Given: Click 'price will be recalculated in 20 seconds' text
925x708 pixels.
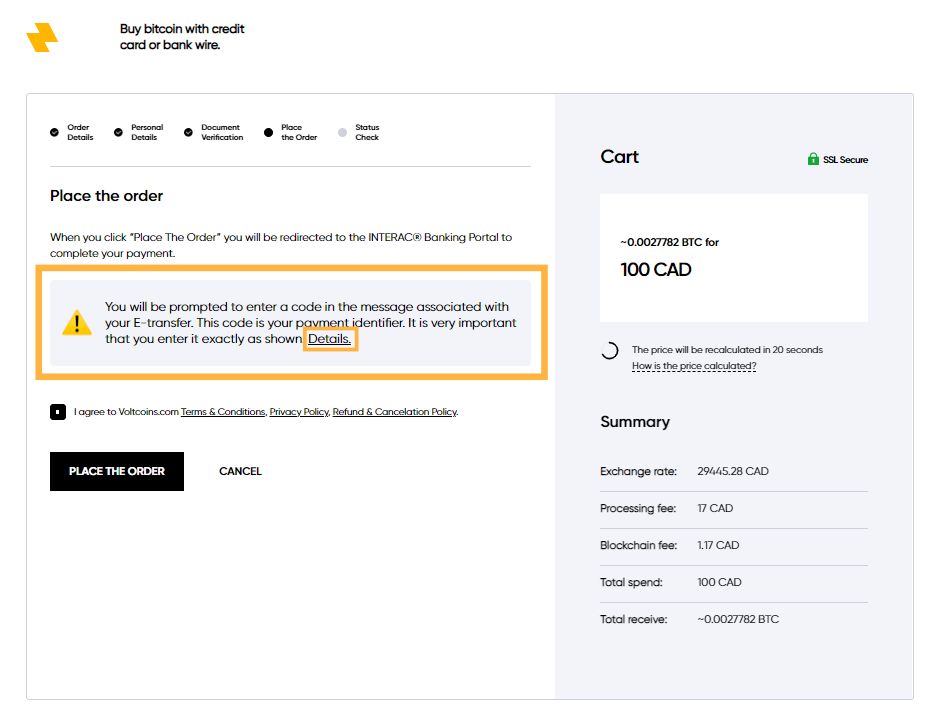Looking at the screenshot, I should (x=727, y=350).
